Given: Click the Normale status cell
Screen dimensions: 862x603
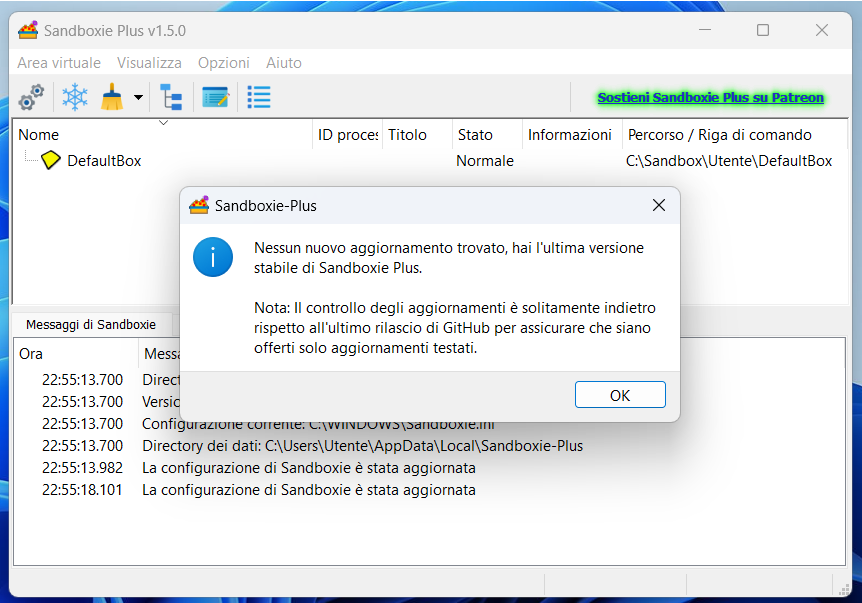Looking at the screenshot, I should tap(485, 161).
